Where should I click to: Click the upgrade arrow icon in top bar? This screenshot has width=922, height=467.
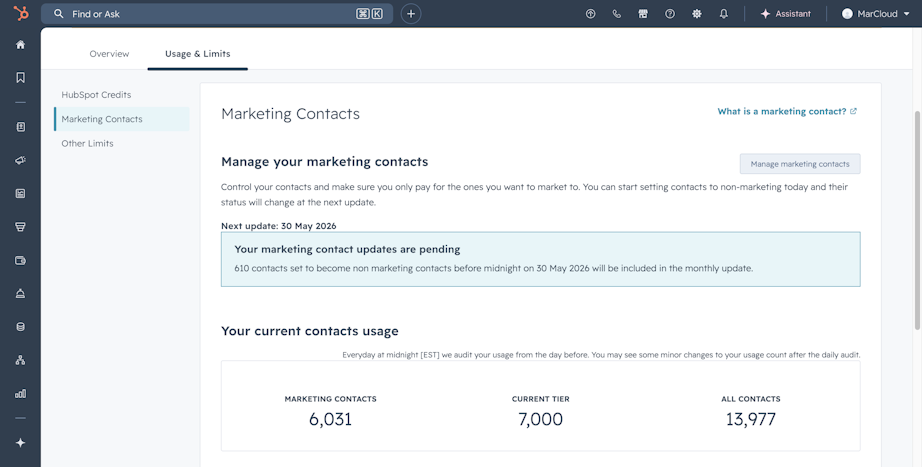pos(590,14)
